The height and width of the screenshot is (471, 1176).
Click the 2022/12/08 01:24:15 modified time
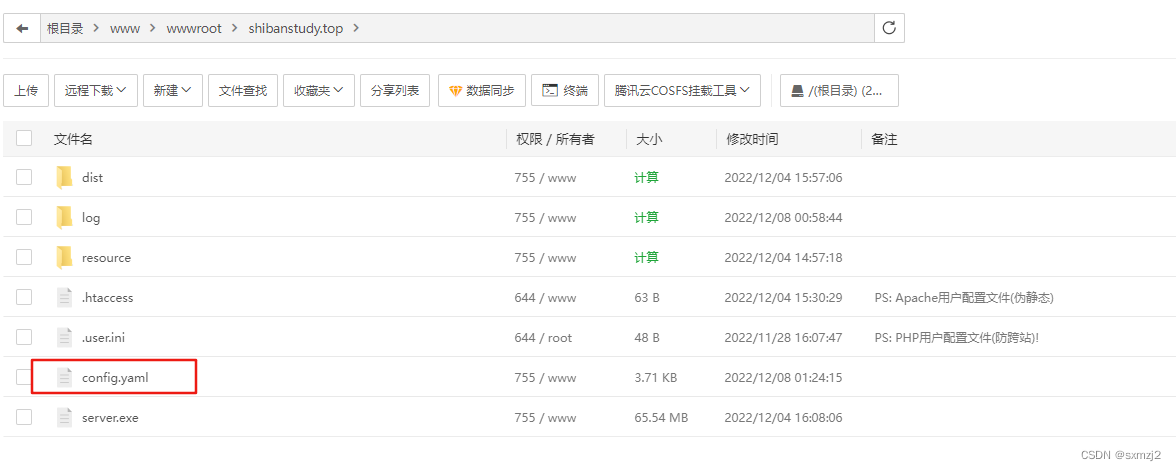click(783, 378)
